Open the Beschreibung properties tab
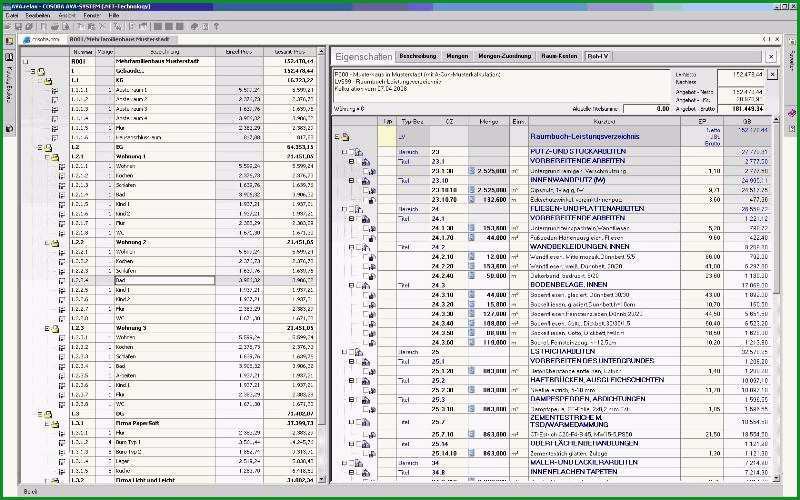The image size is (800, 500). pyautogui.click(x=418, y=56)
